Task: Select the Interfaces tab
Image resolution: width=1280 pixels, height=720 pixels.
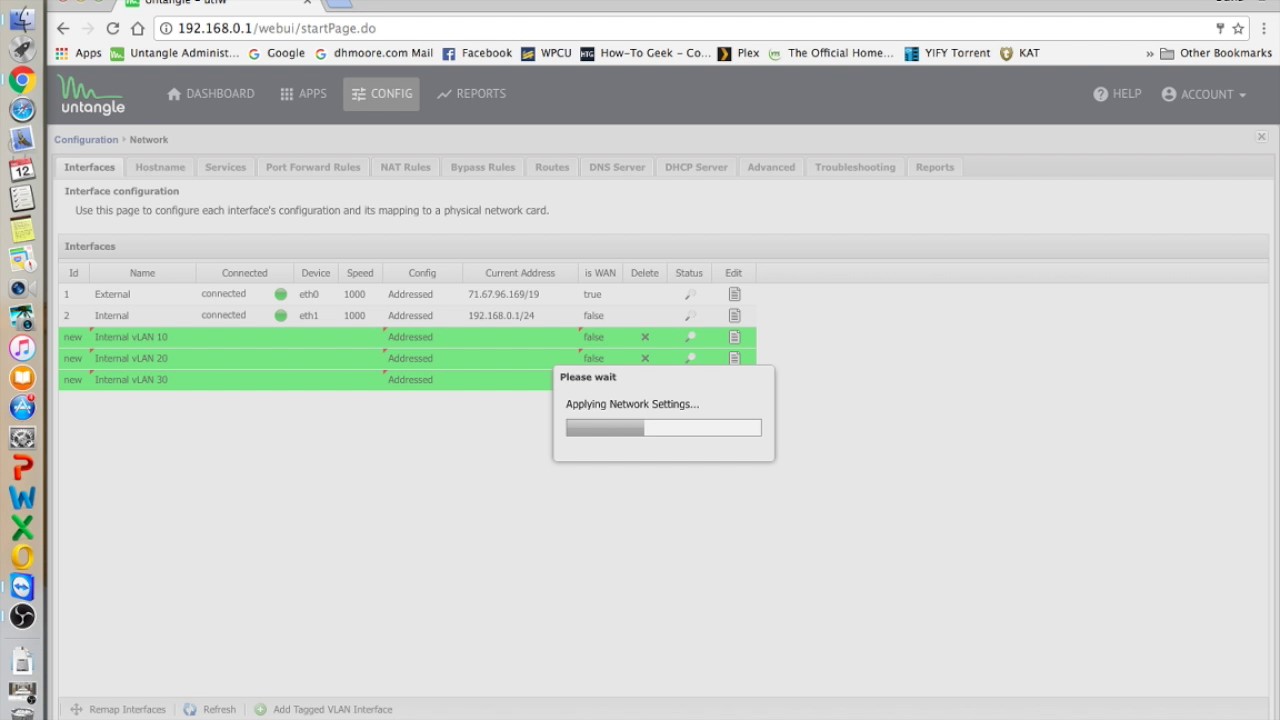Action: pyautogui.click(x=90, y=167)
